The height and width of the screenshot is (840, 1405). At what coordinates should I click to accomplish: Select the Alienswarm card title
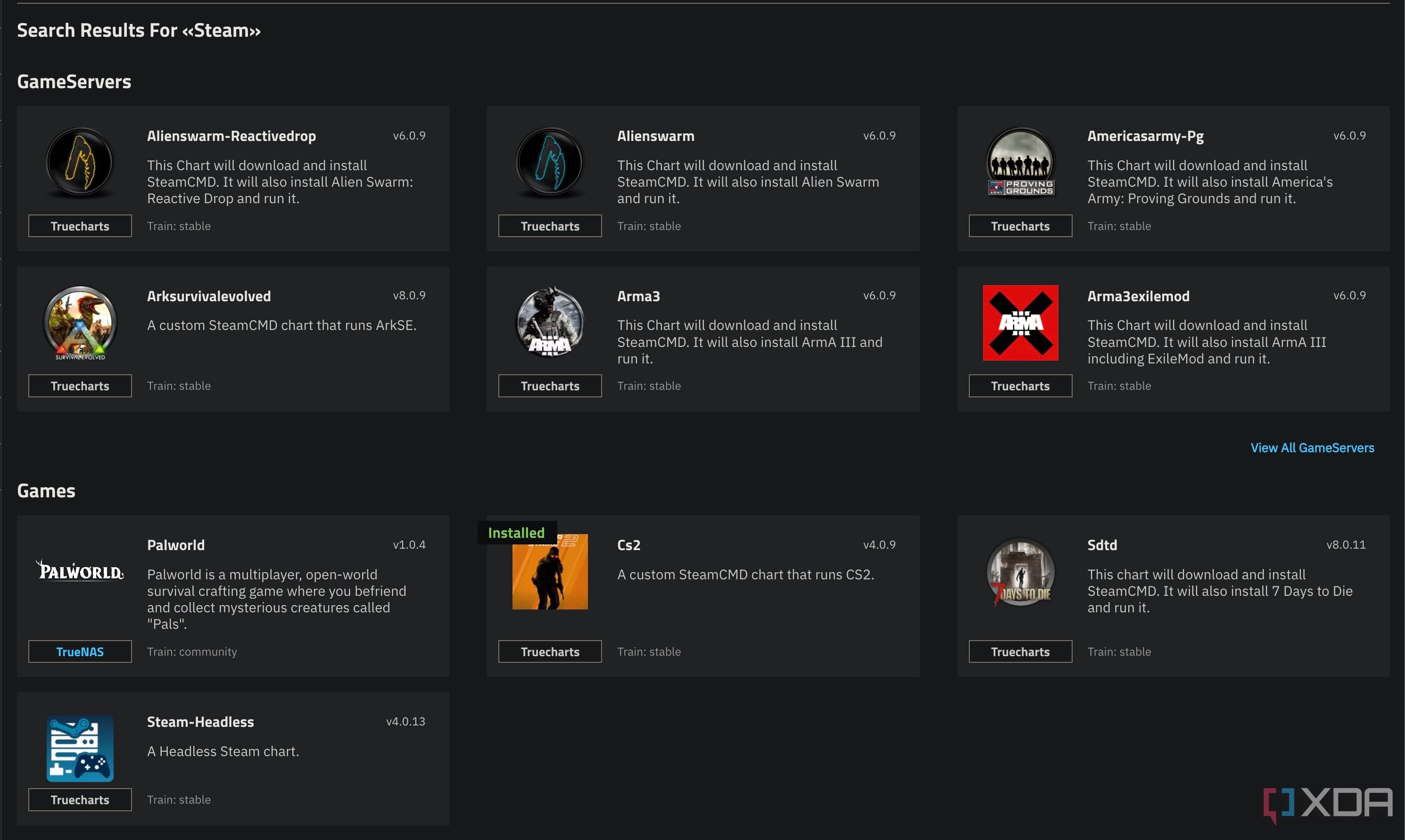[655, 136]
